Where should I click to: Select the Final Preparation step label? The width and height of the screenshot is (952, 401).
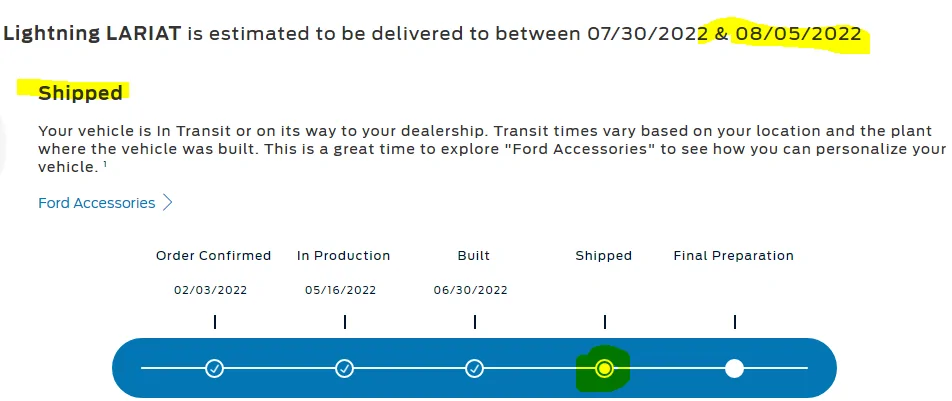click(734, 256)
